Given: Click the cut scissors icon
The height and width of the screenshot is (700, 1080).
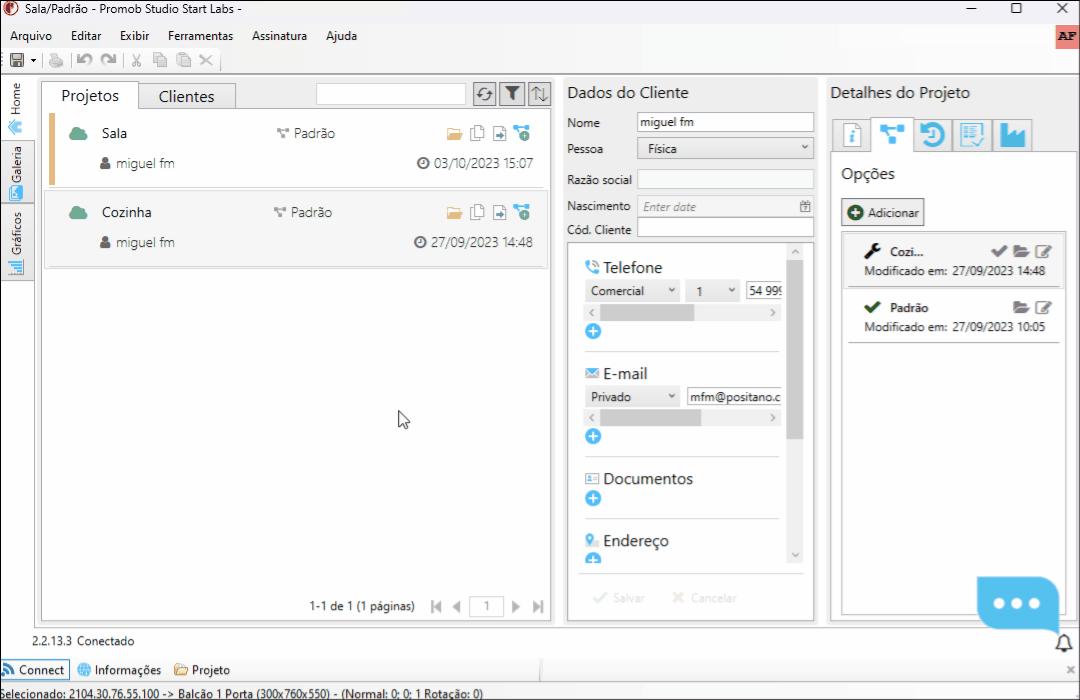Looking at the screenshot, I should 136,60.
